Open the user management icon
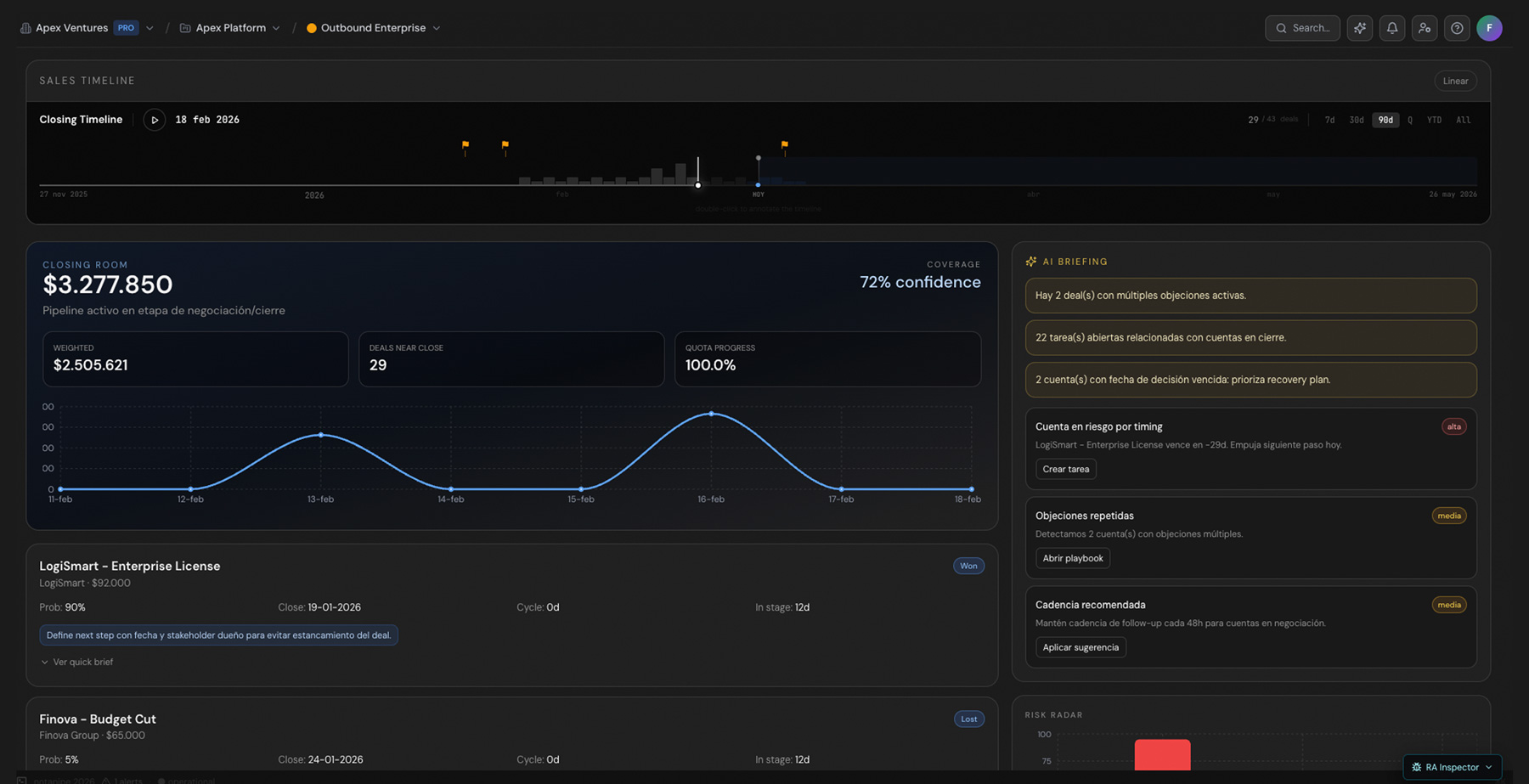The height and width of the screenshot is (784, 1529). click(x=1425, y=28)
